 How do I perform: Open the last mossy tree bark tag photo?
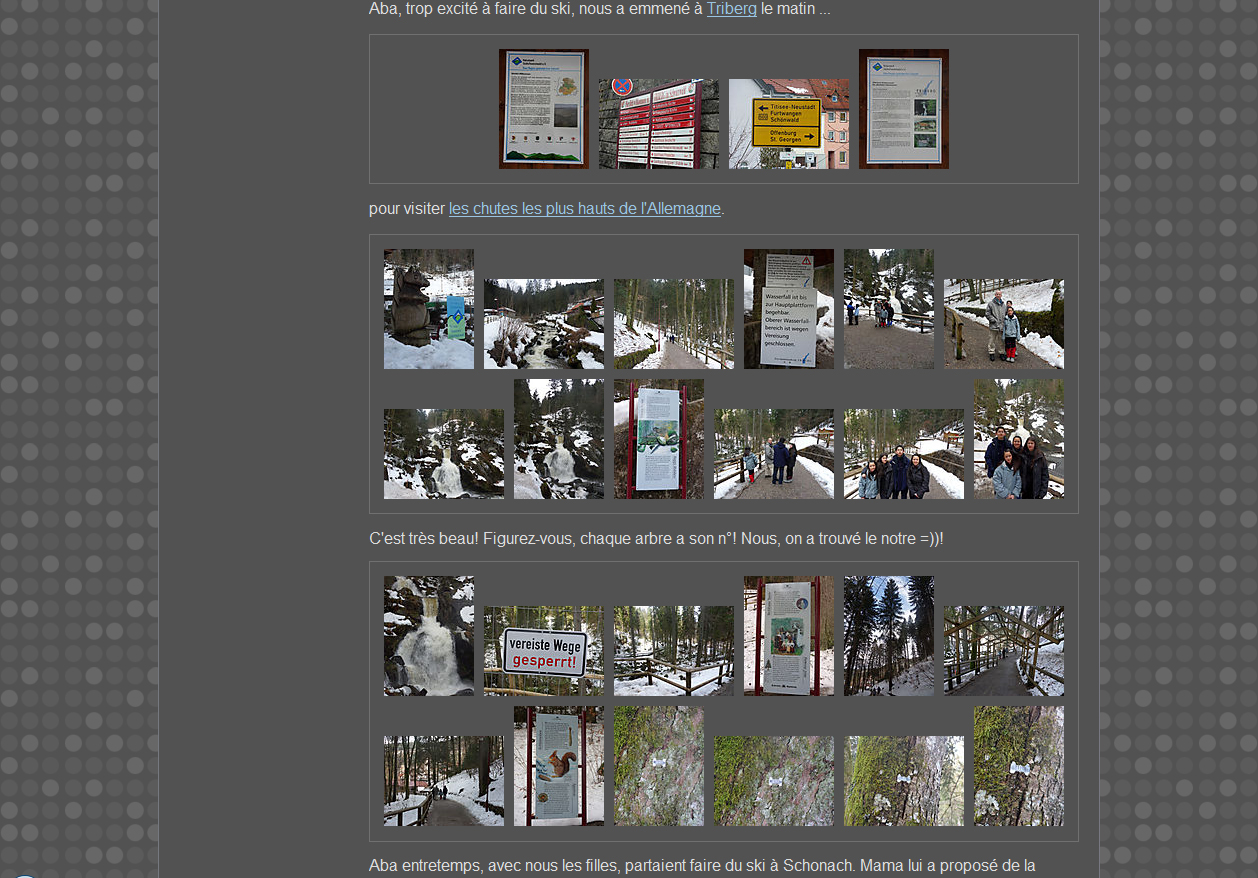(x=1018, y=766)
